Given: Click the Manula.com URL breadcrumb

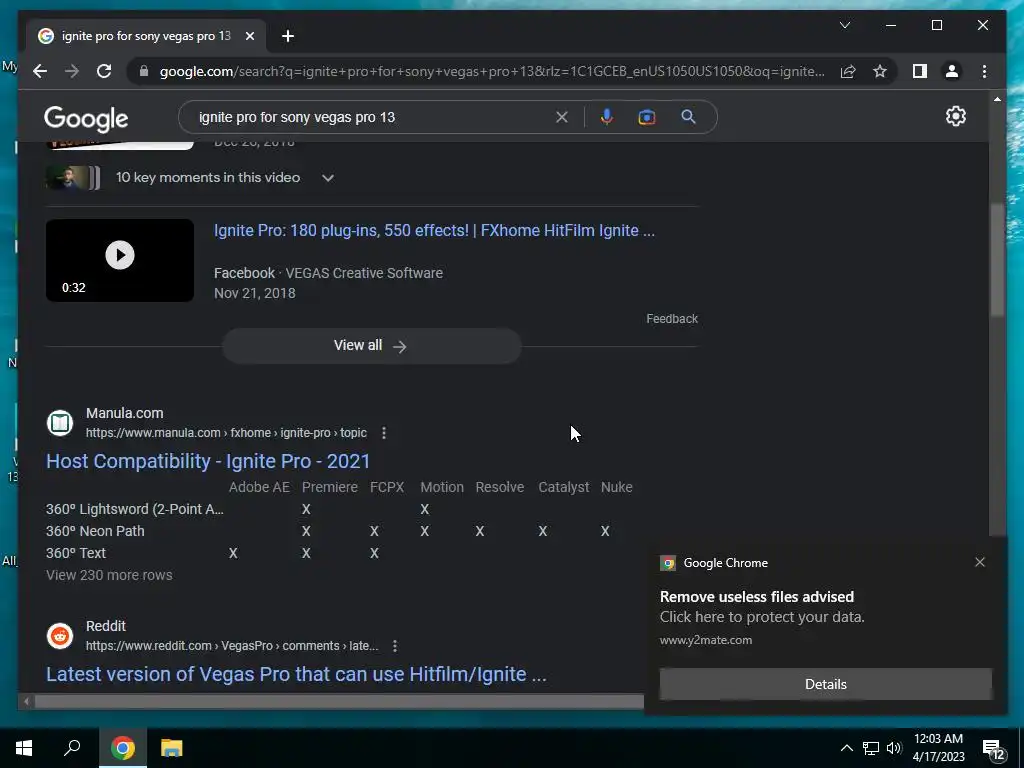Looking at the screenshot, I should tap(226, 433).
